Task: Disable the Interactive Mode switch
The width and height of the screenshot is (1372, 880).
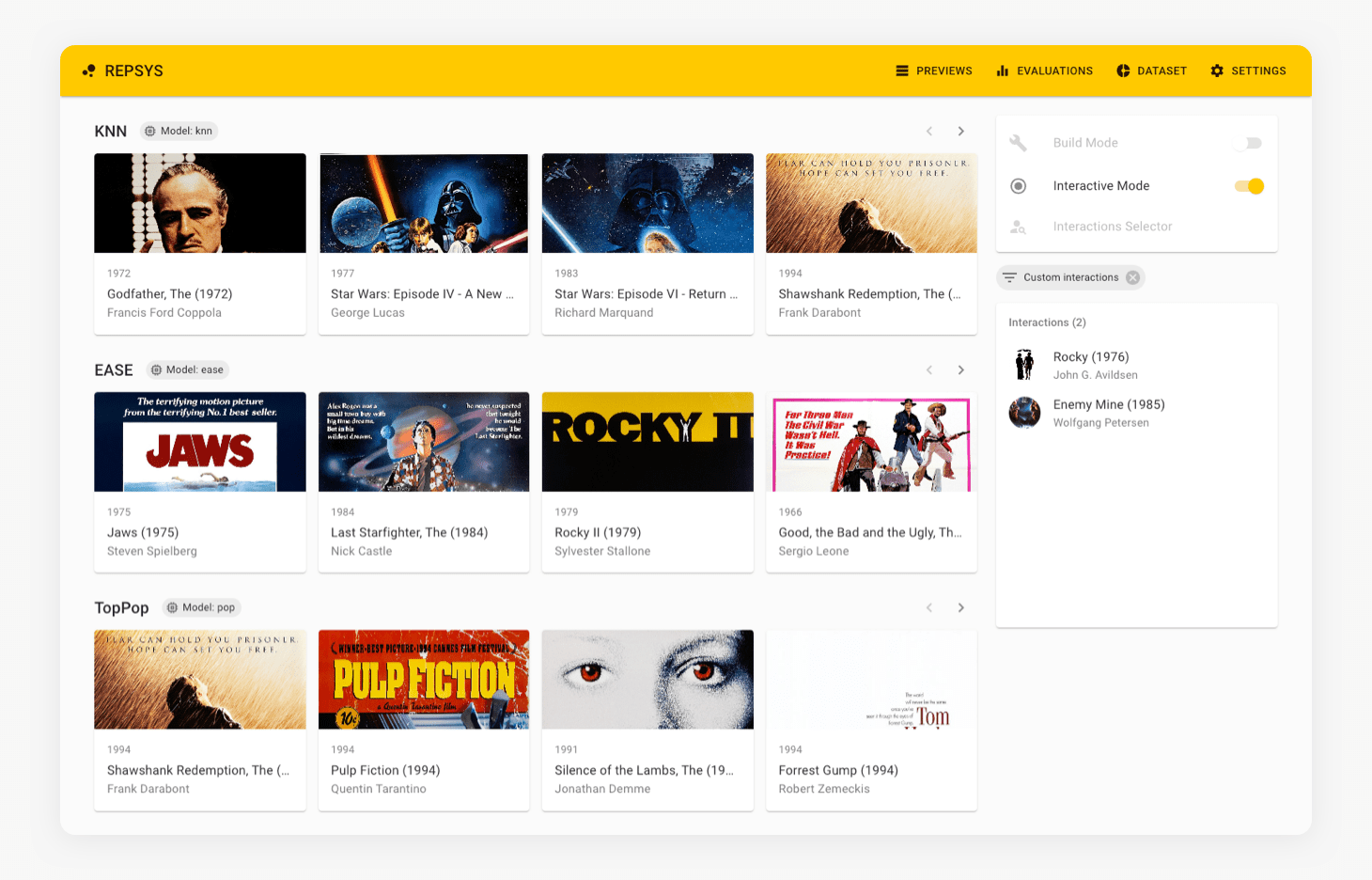Action: 1249,186
